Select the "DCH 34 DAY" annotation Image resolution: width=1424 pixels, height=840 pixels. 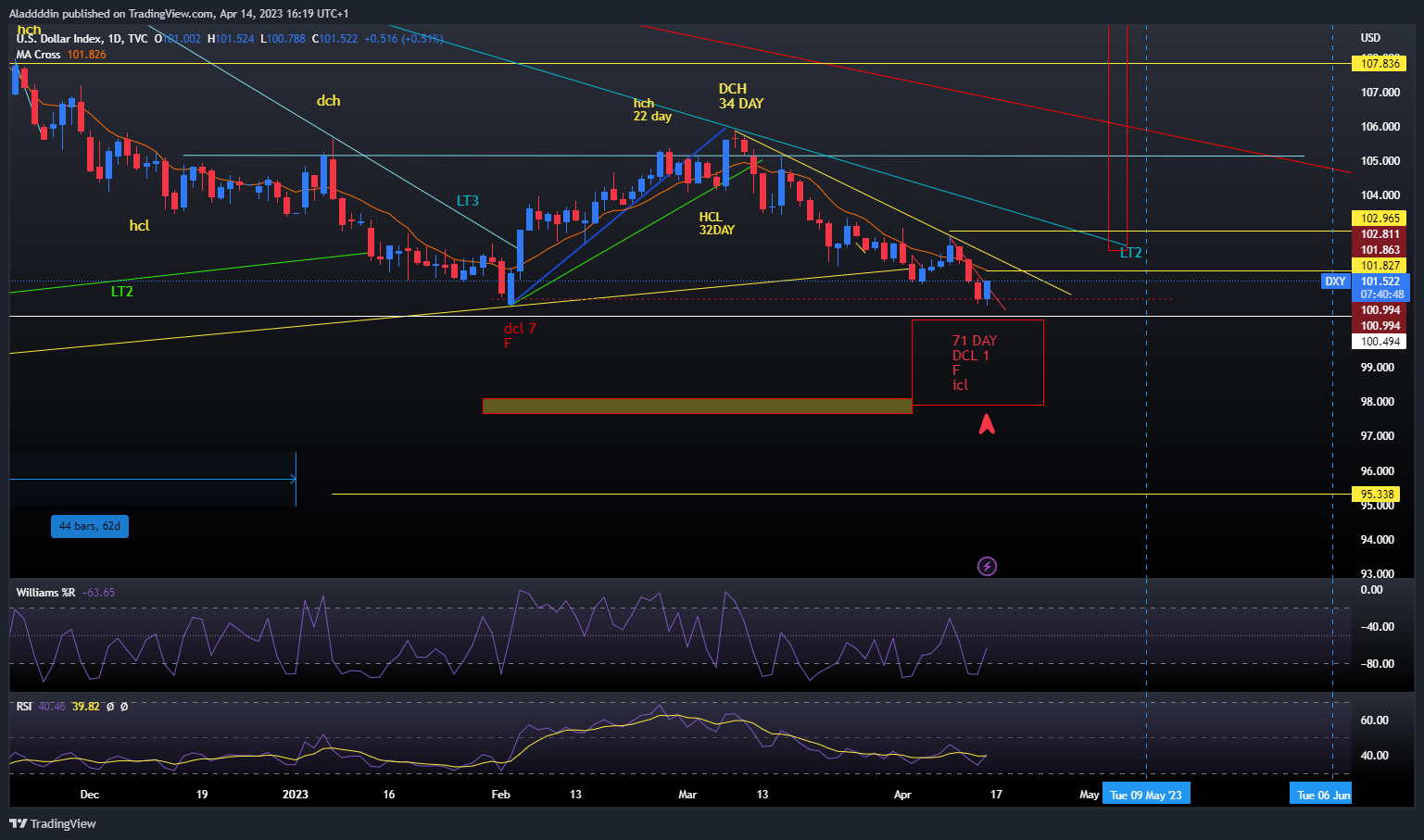point(741,96)
